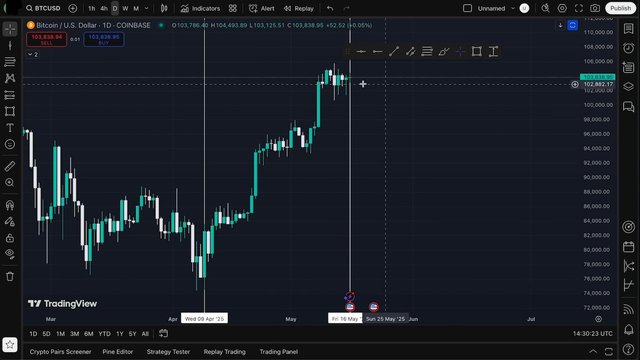The height and width of the screenshot is (360, 640).
Task: Enter fullscreen mode
Action: point(579,8)
